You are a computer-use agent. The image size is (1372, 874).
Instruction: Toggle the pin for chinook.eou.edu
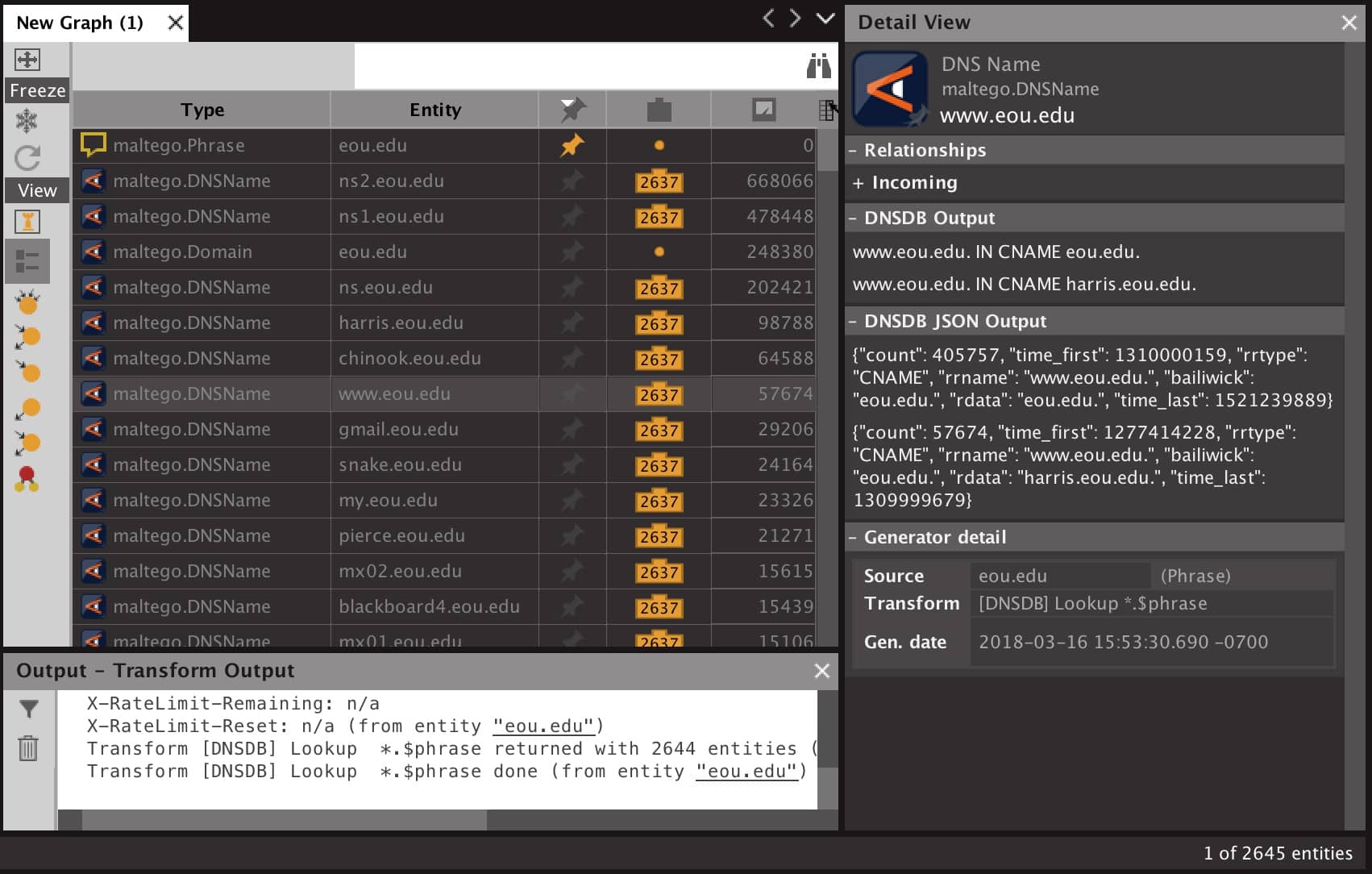click(x=572, y=358)
